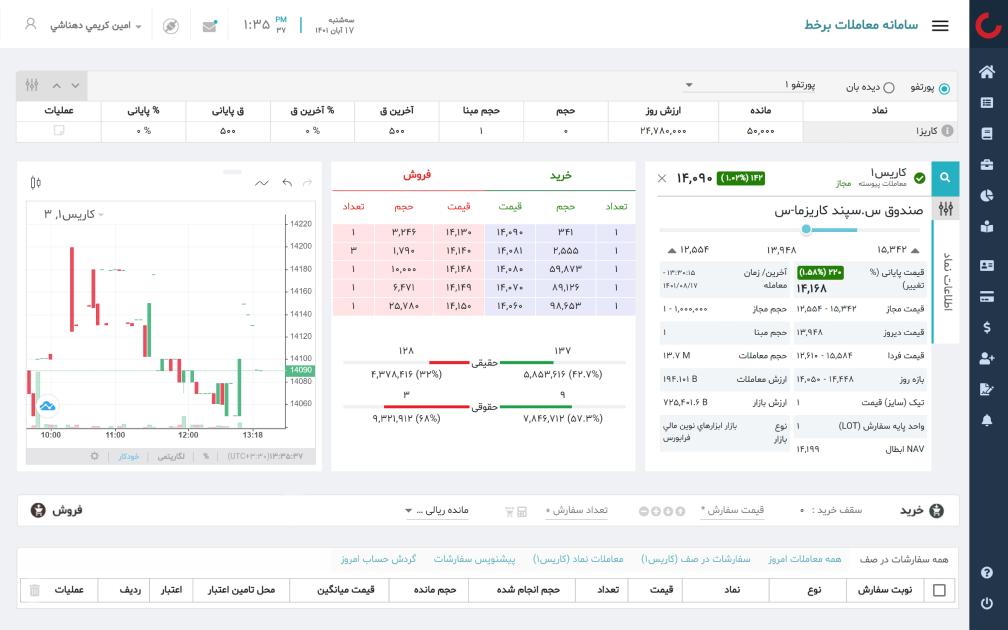Click the symbol search magnifier icon
Screen dimensions: 1008x630
[945, 179]
